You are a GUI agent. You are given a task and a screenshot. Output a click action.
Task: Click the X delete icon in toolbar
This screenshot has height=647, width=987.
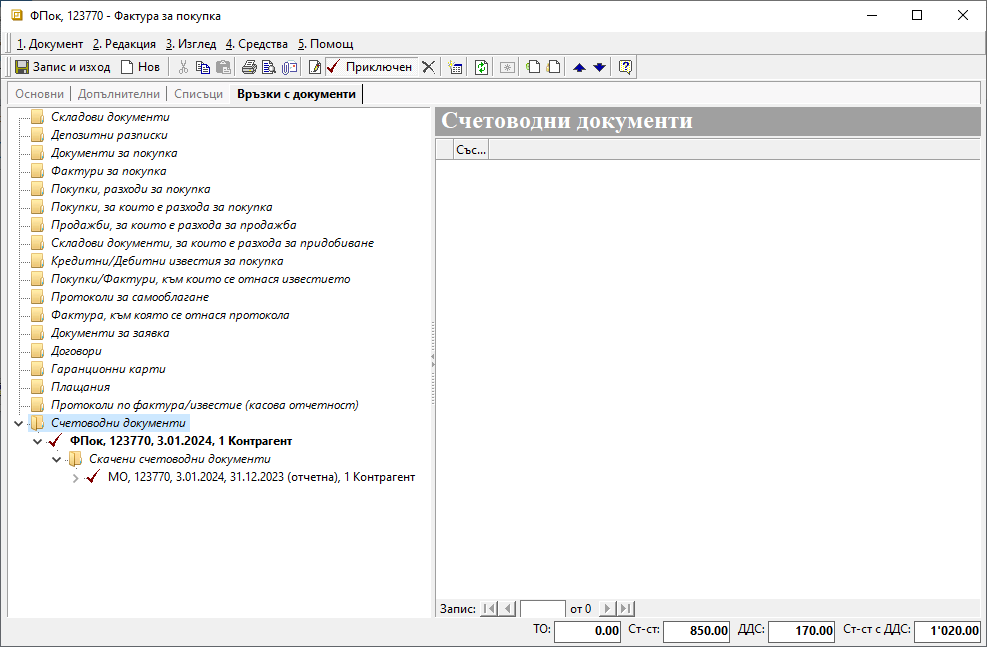coord(428,67)
